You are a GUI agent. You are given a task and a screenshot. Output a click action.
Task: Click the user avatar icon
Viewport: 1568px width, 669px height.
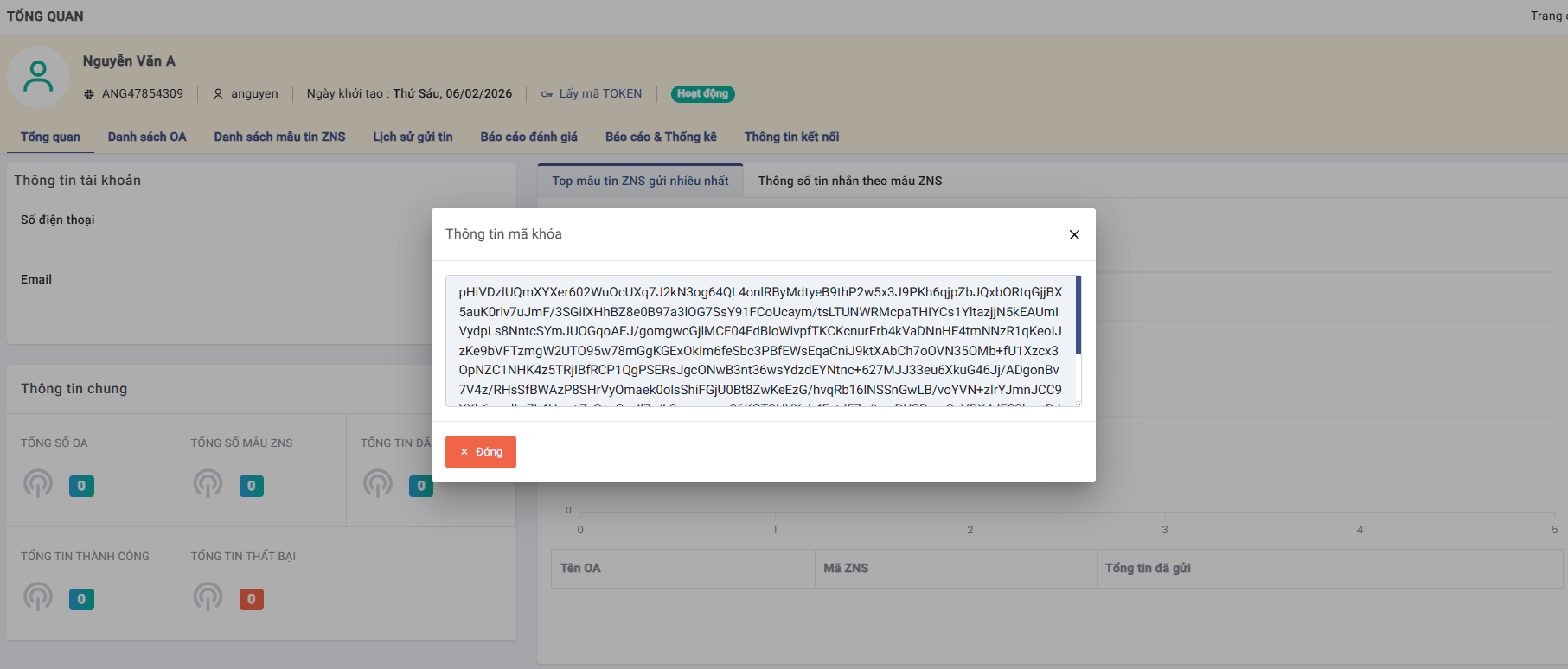pyautogui.click(x=38, y=77)
